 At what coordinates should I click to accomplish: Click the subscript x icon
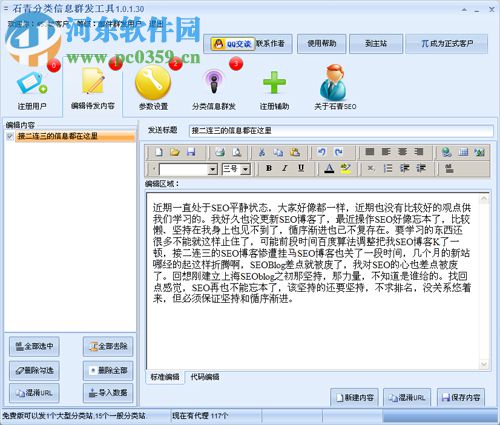[371, 168]
